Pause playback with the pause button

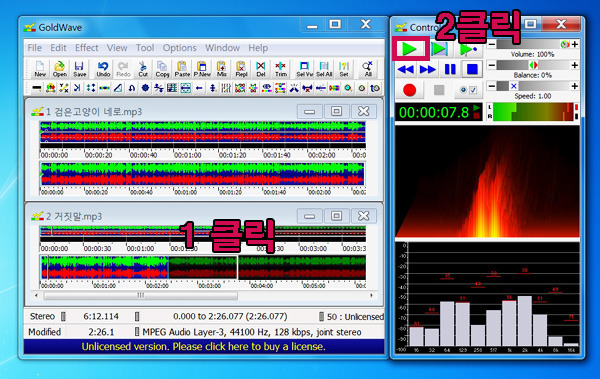pos(450,69)
